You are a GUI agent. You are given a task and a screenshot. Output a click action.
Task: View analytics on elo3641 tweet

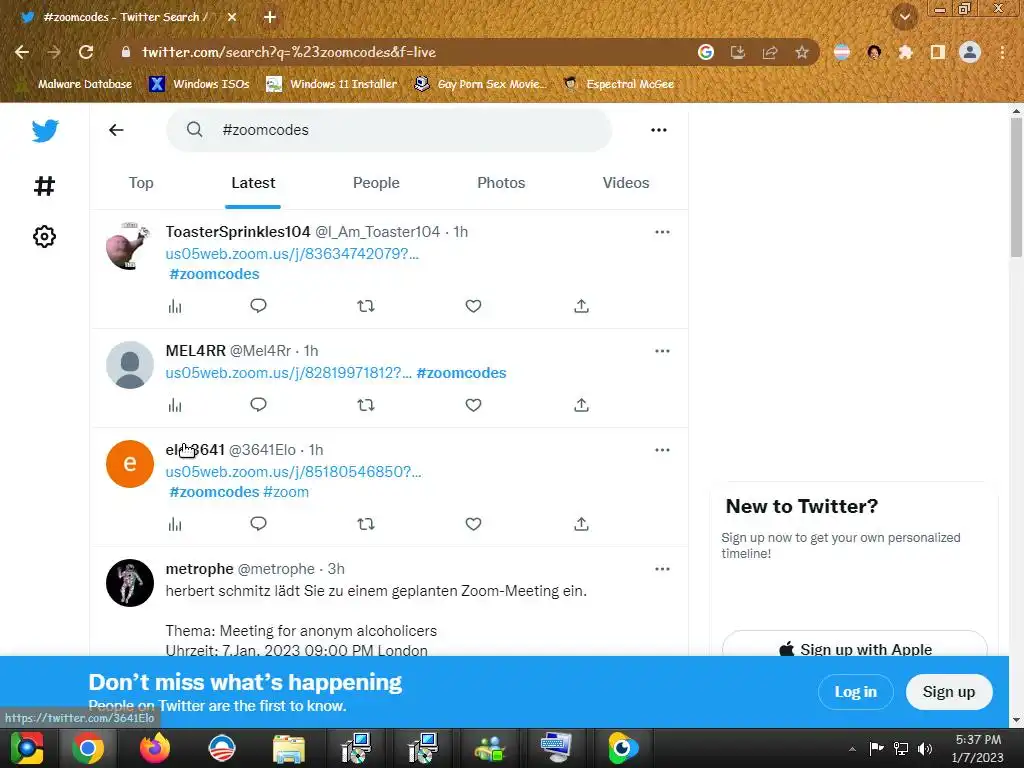(x=175, y=524)
